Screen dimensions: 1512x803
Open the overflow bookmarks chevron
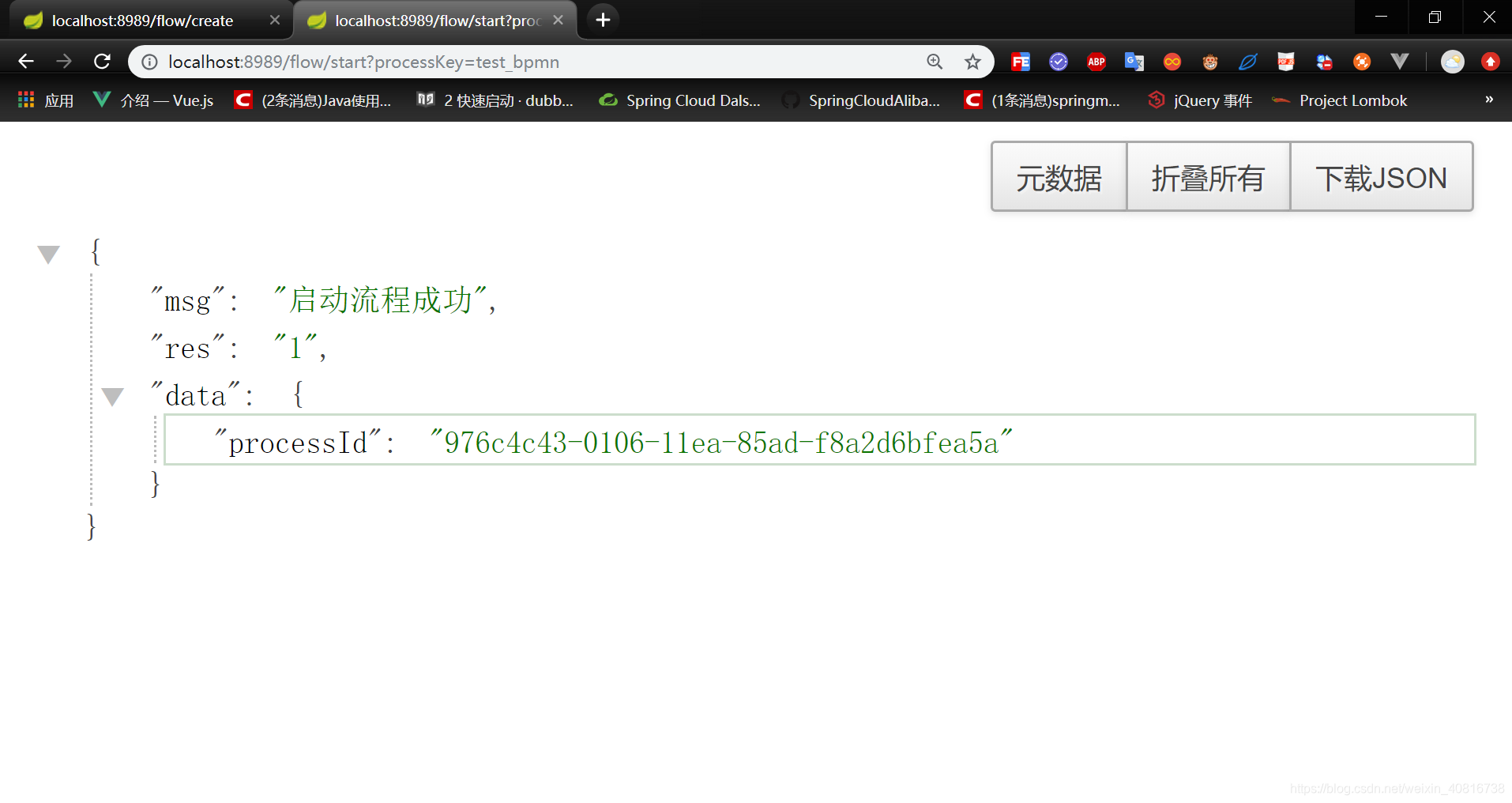click(1488, 100)
